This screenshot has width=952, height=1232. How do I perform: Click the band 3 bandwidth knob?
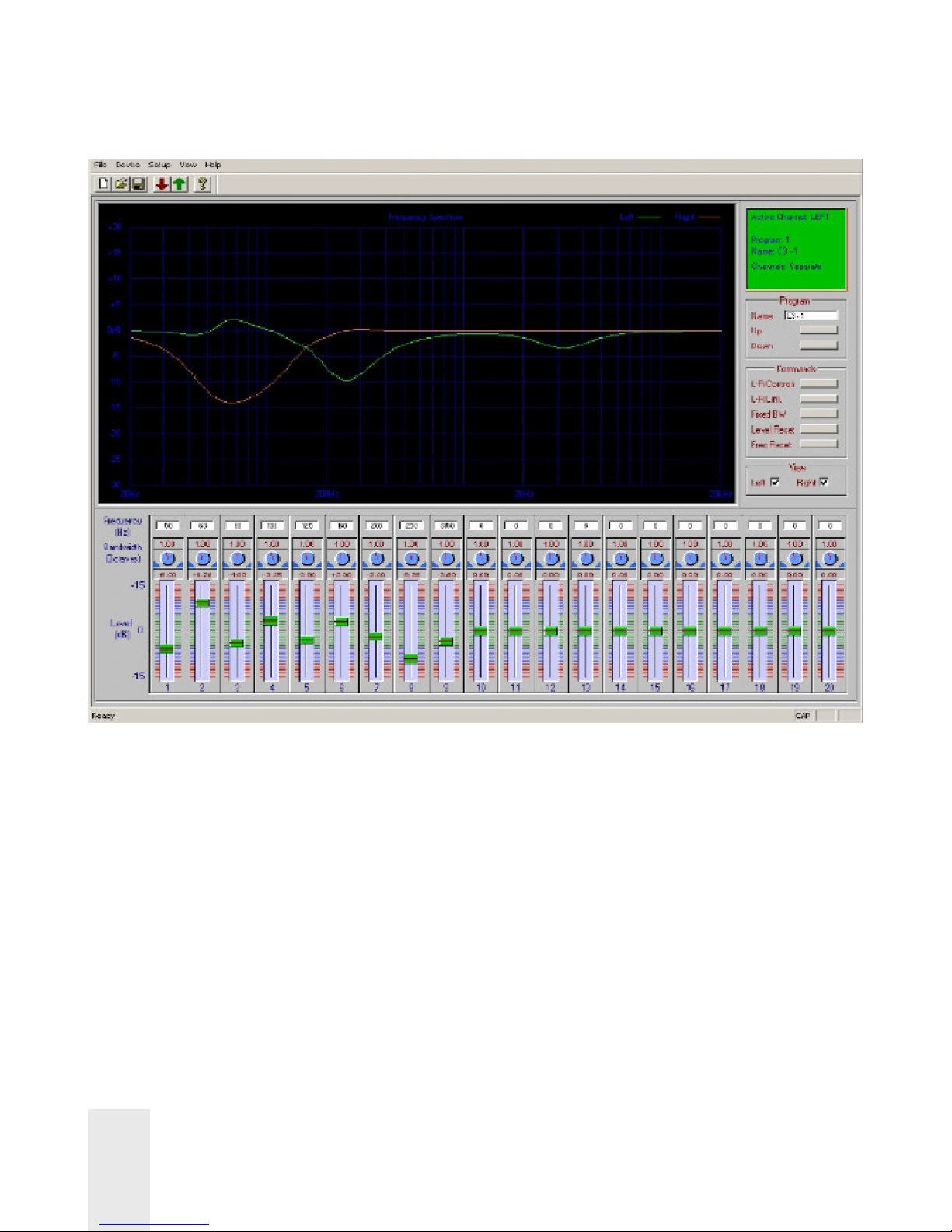238,559
